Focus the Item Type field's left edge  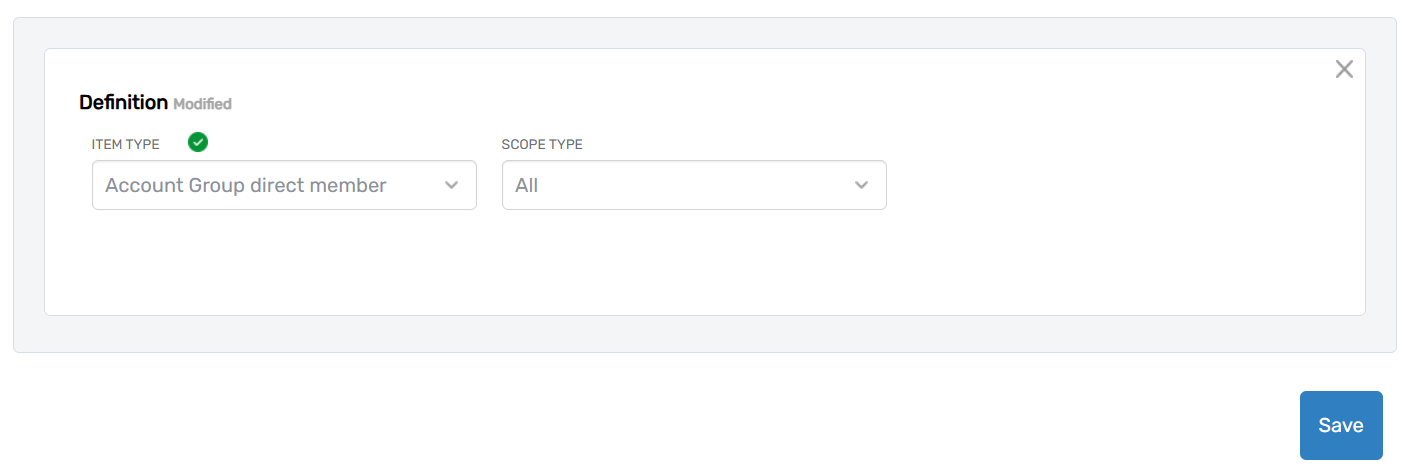97,185
